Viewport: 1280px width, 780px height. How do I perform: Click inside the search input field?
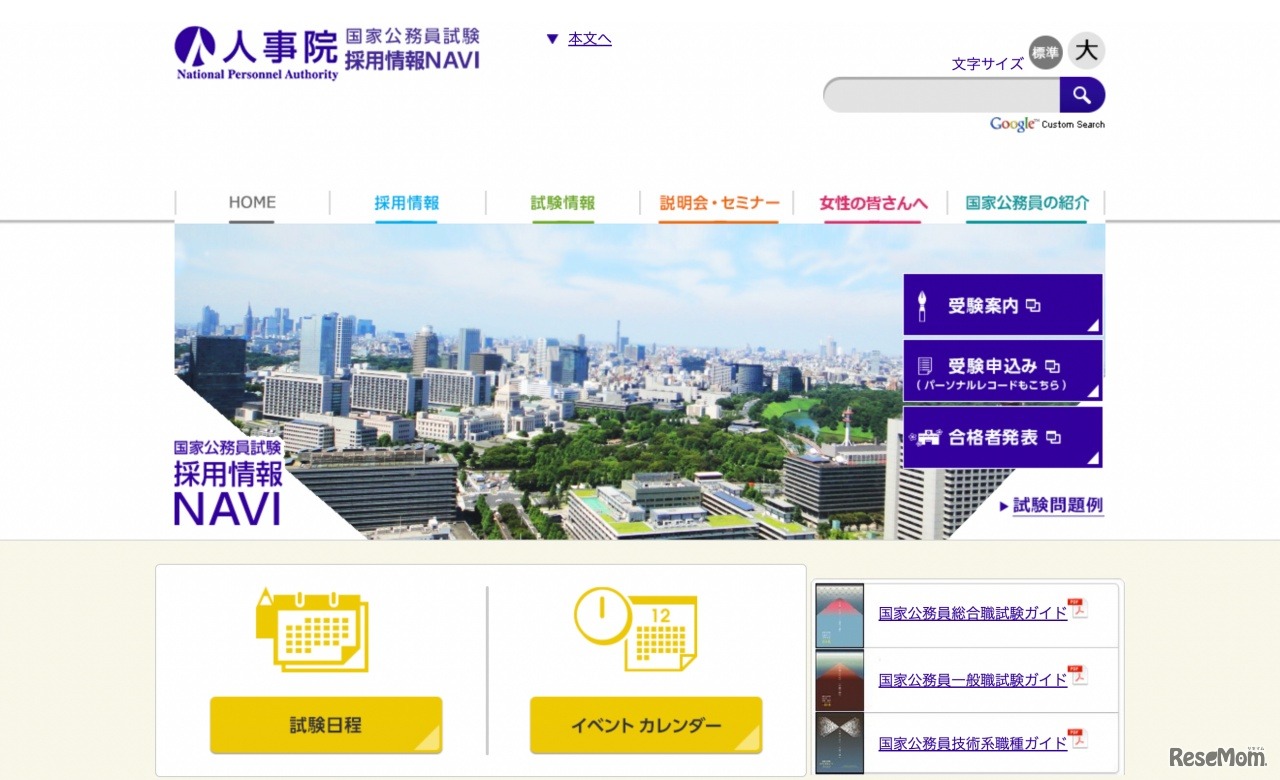pyautogui.click(x=940, y=94)
